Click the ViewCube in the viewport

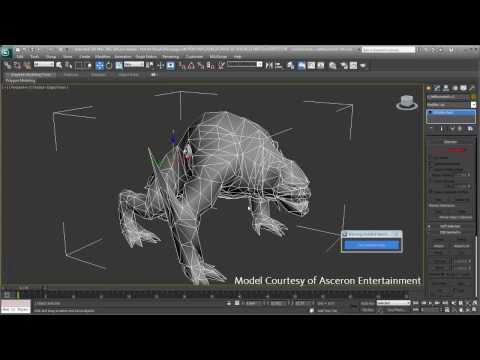coord(407,102)
